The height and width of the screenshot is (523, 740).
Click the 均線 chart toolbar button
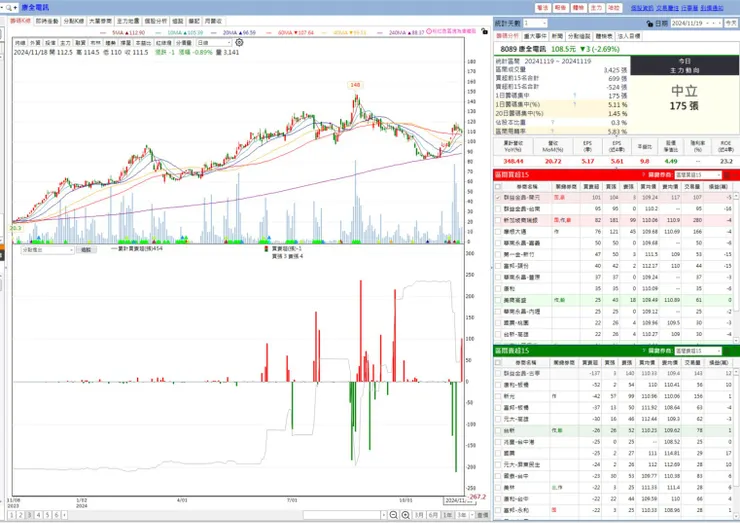(x=20, y=43)
